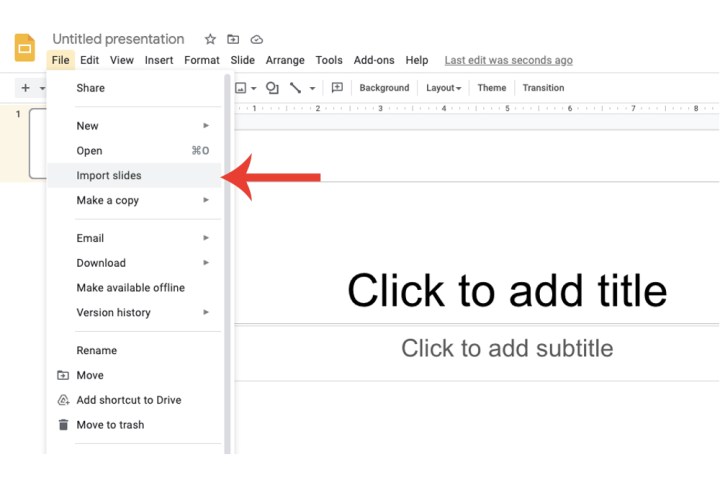The width and height of the screenshot is (720, 480).
Task: Open the 'Last edit was seconds ago' link
Action: click(x=508, y=61)
